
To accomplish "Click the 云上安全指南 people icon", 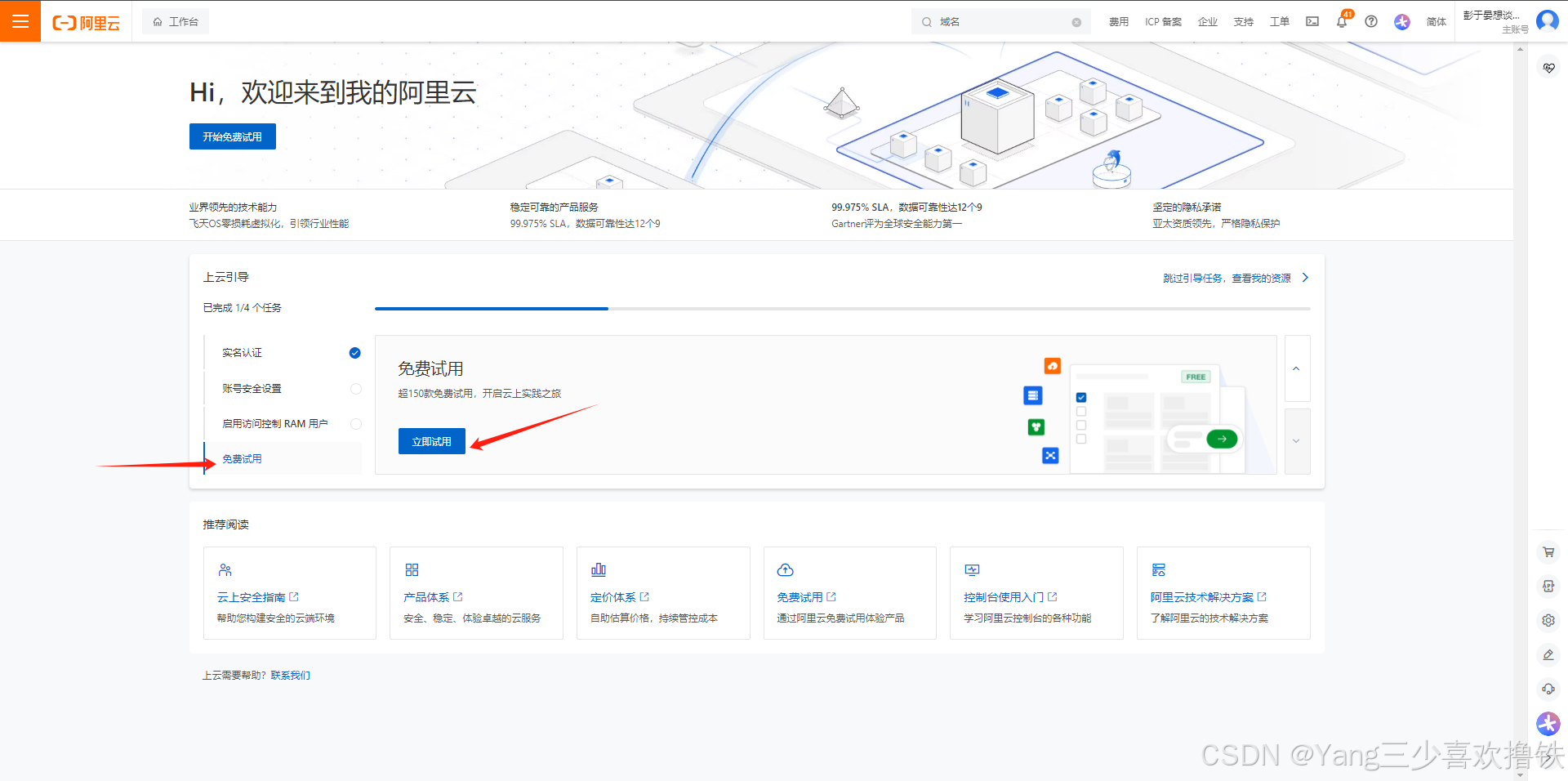I will pyautogui.click(x=225, y=570).
